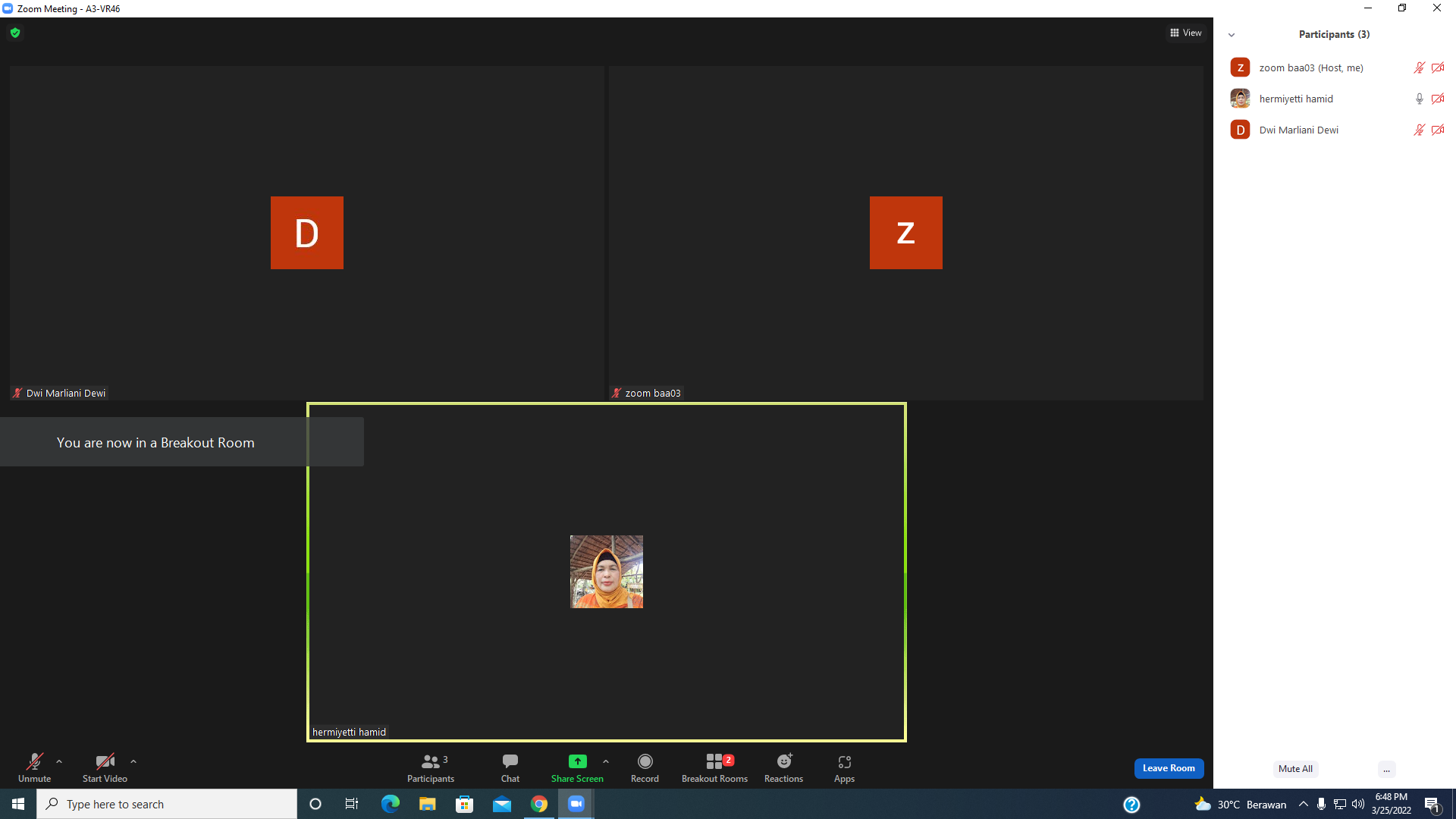1456x819 pixels.
Task: Click the blue help question mark icon
Action: [x=1131, y=805]
